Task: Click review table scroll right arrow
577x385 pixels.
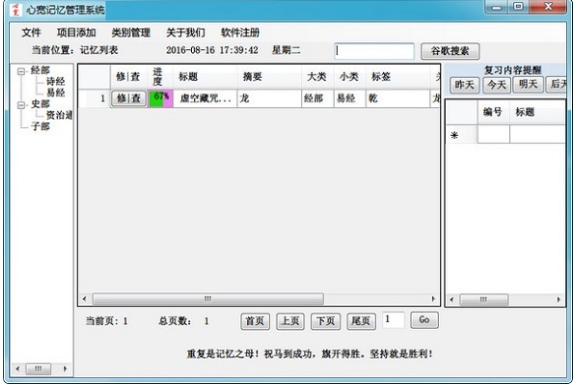Action: coord(559,300)
